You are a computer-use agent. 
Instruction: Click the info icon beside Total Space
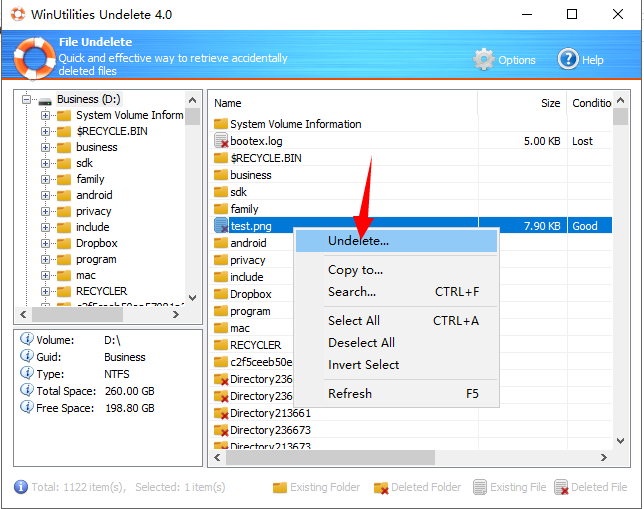coord(27,390)
